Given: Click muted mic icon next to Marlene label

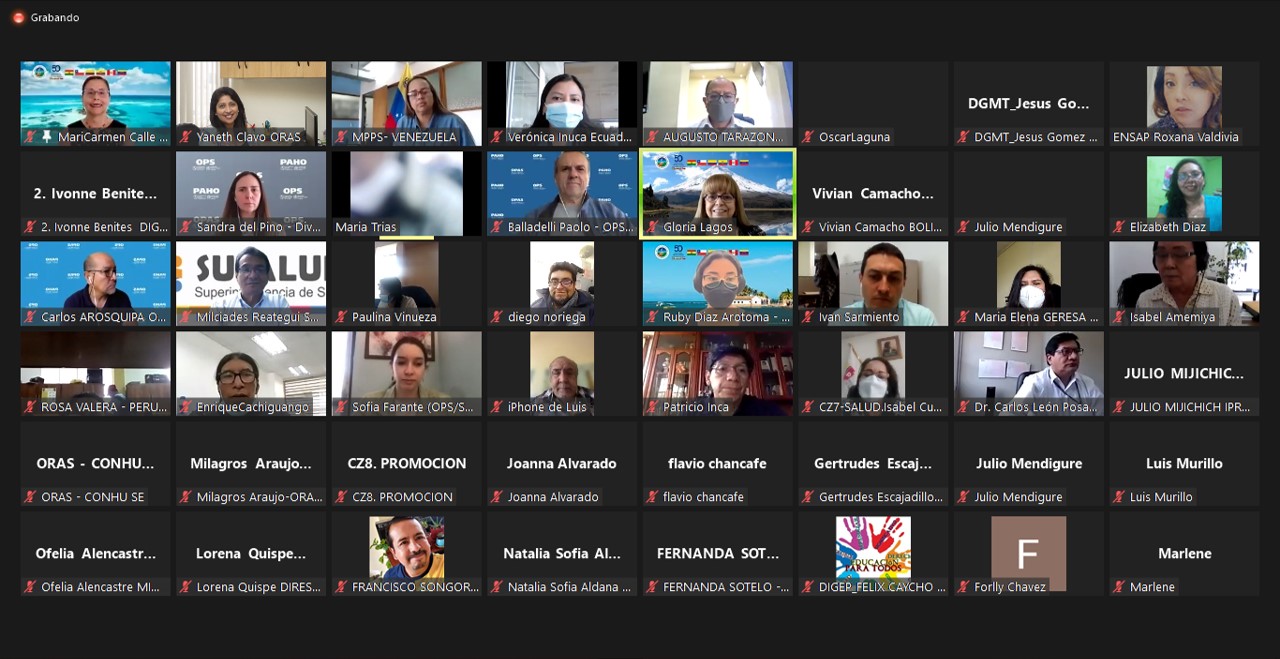Looking at the screenshot, I should click(1118, 587).
